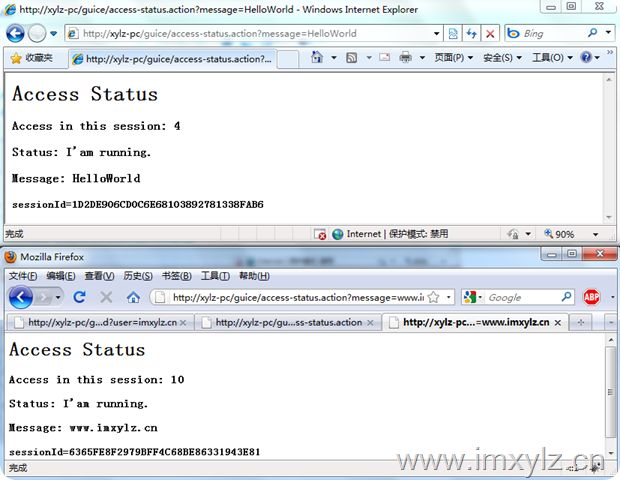
Task: Select Firefox tab user=imxylz.cn
Action: click(x=100, y=323)
